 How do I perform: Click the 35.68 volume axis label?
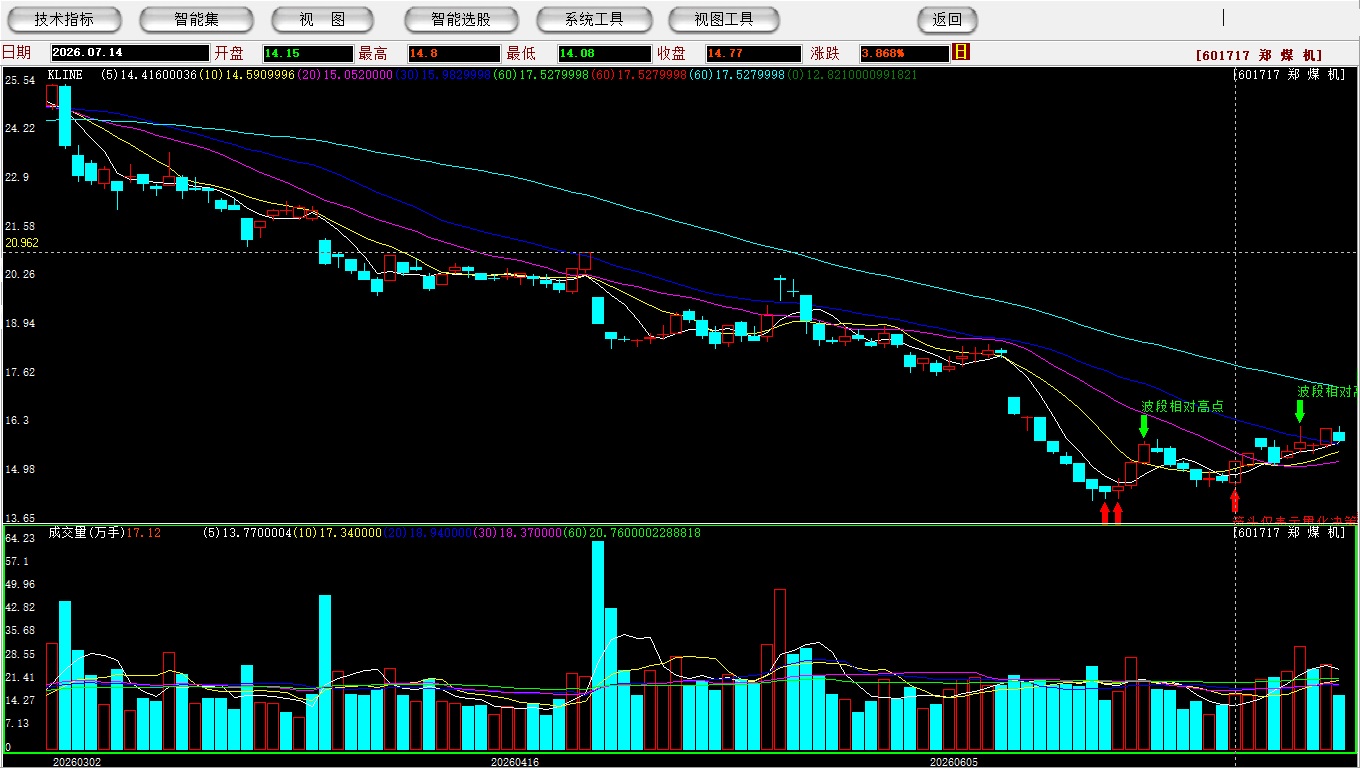[x=20, y=631]
